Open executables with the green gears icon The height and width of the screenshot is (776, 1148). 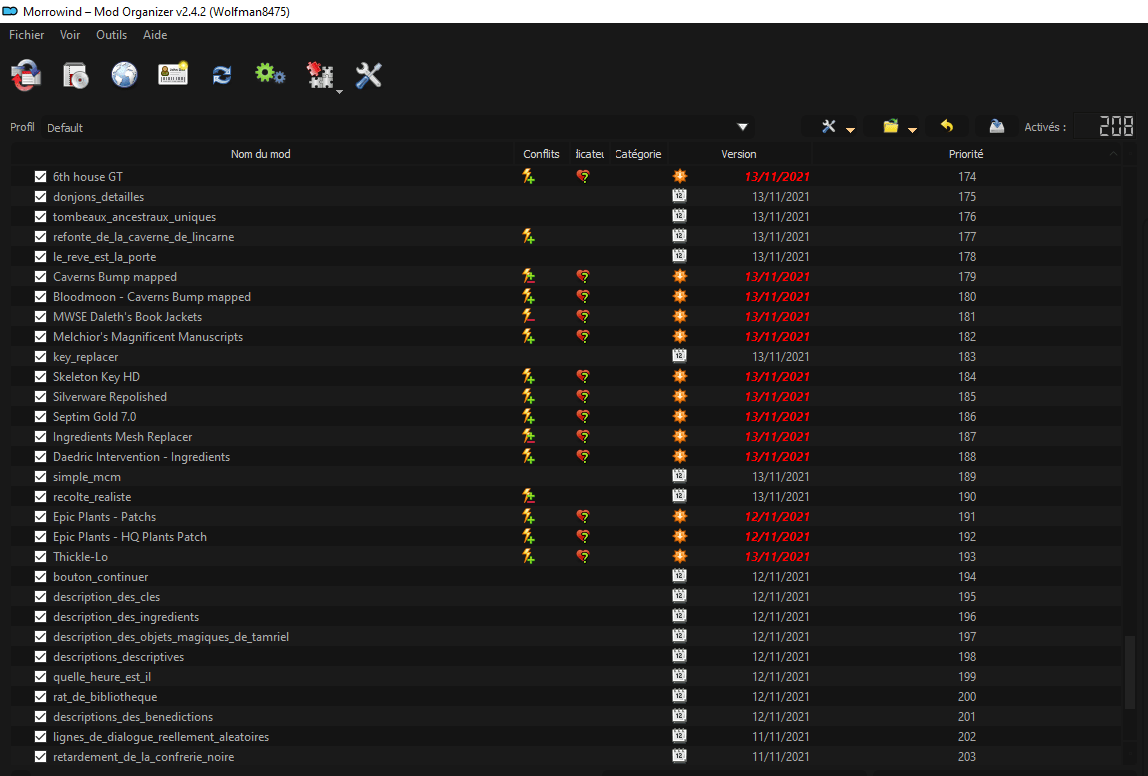[x=270, y=75]
